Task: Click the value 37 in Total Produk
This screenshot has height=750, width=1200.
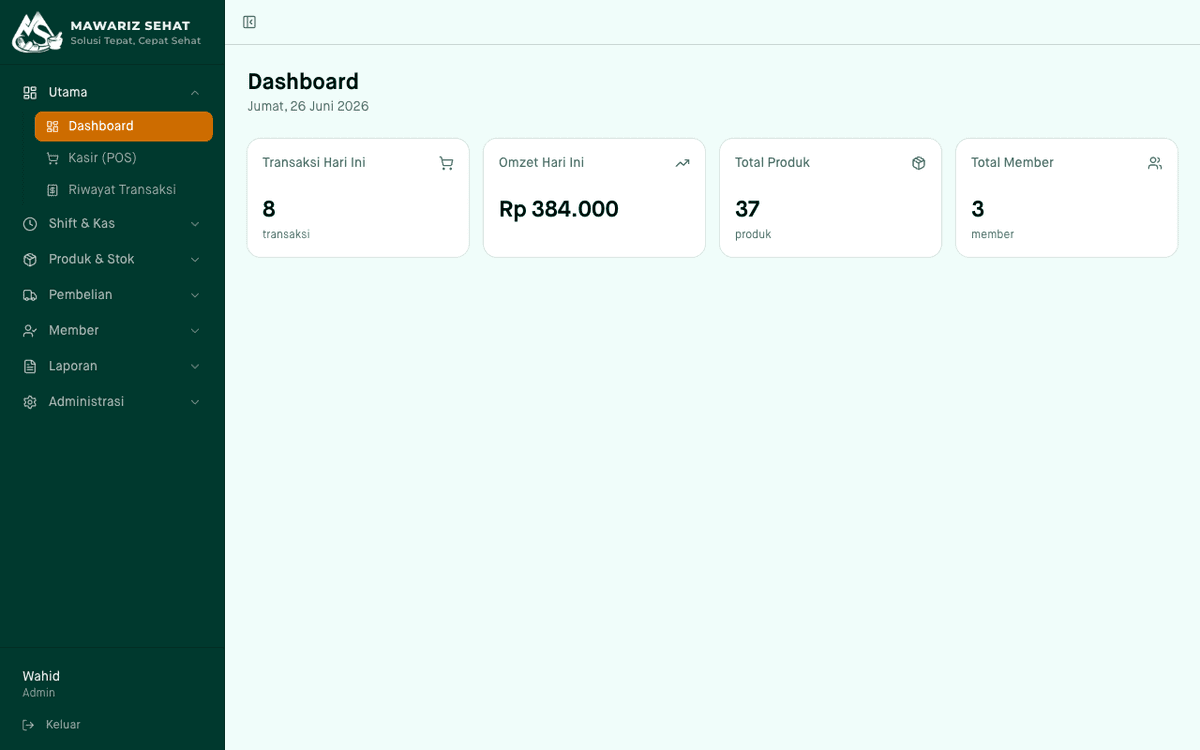Action: [747, 209]
